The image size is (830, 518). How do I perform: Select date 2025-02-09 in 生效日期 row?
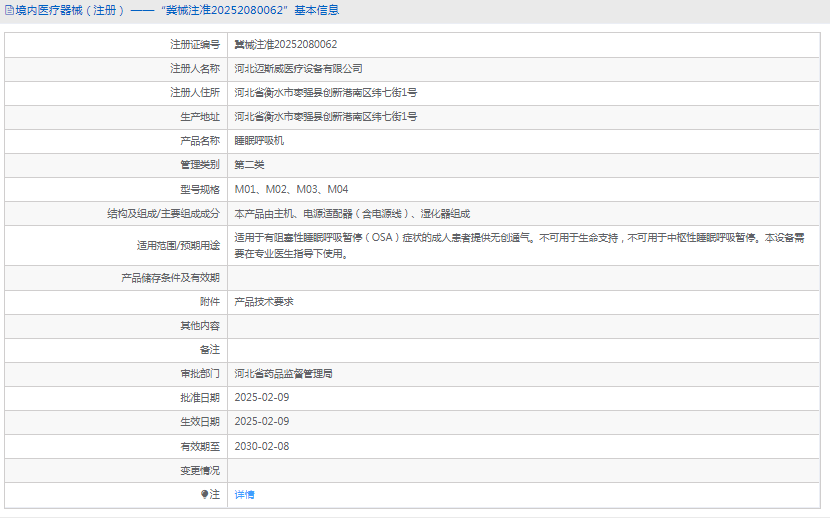[262, 422]
